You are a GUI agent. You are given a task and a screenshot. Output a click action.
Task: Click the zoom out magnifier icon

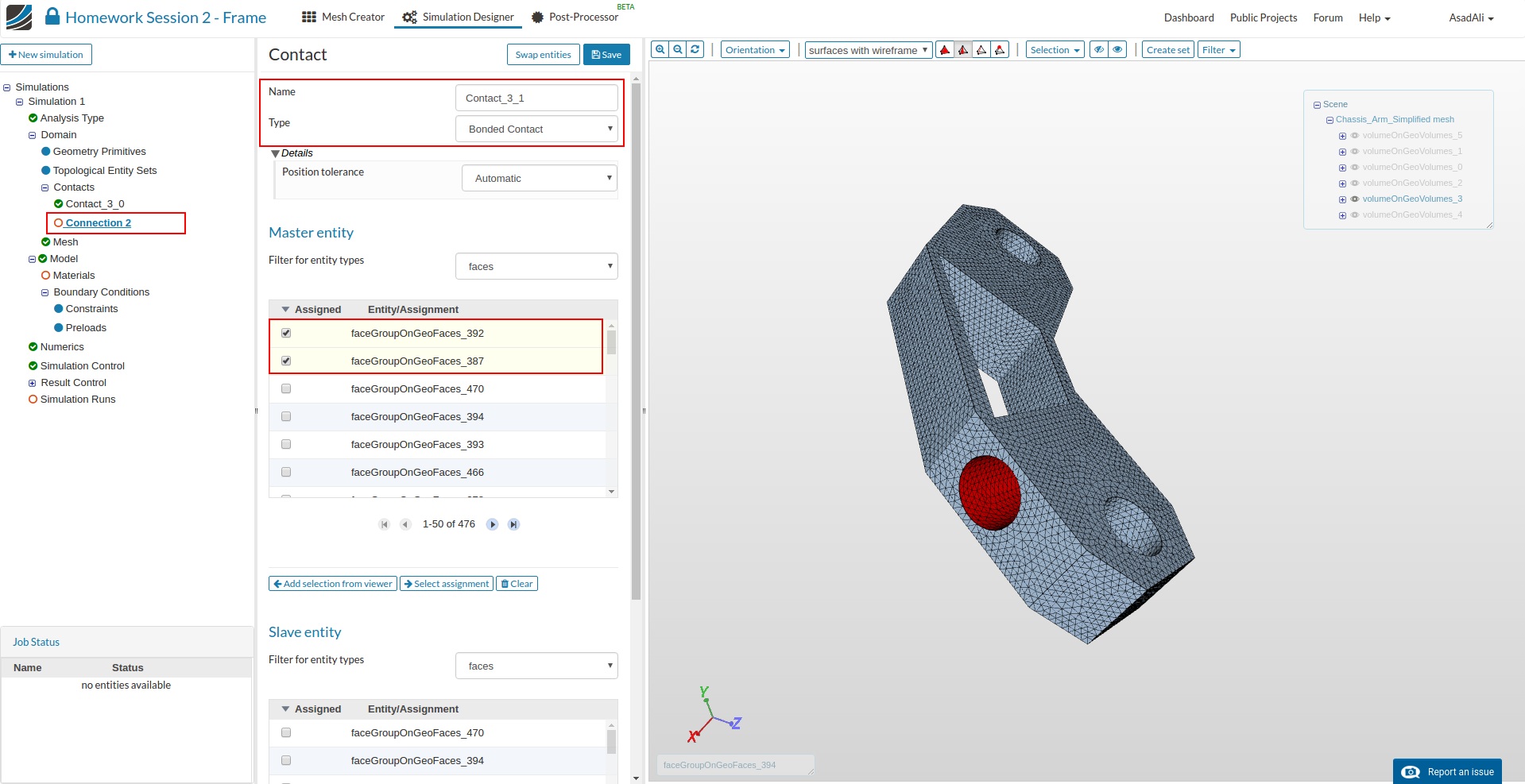coord(678,49)
